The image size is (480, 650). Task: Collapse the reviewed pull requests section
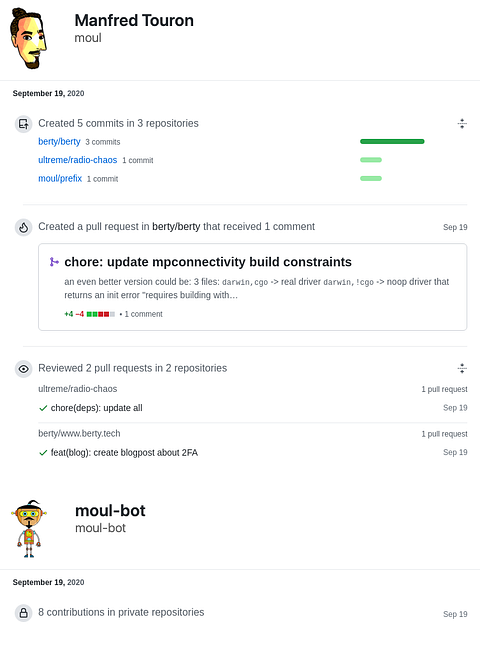tap(462, 368)
